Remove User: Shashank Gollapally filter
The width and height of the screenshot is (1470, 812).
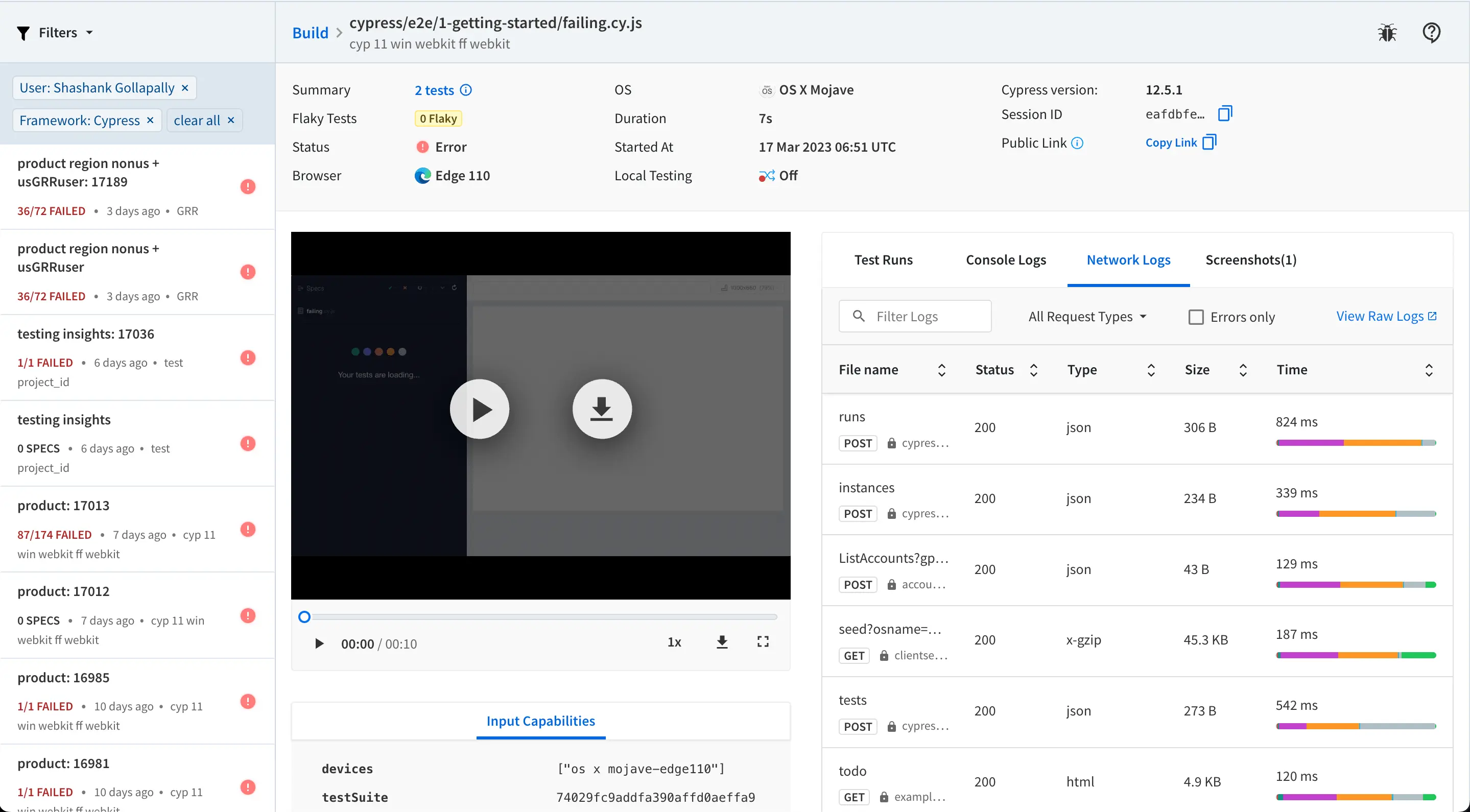click(x=185, y=88)
